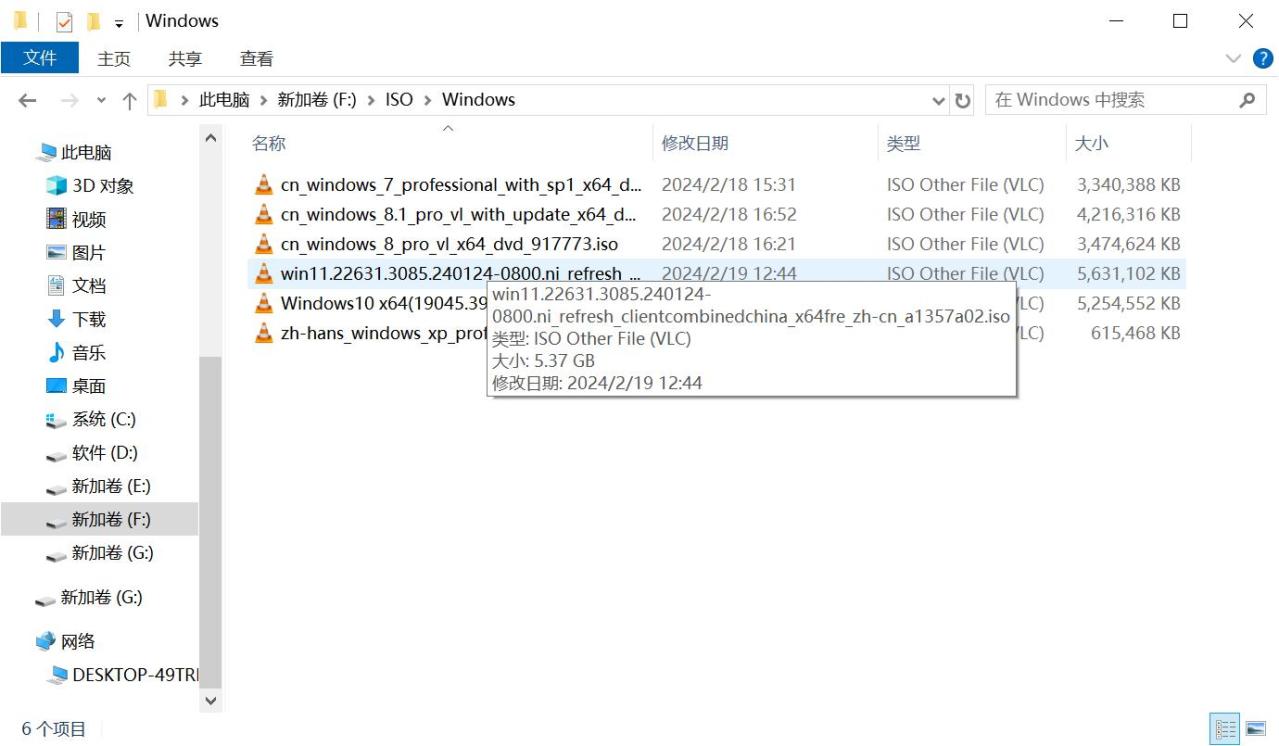Viewport: 1279px width, 746px height.
Task: Click the 3,474,624 KB size cell
Action: (1129, 244)
